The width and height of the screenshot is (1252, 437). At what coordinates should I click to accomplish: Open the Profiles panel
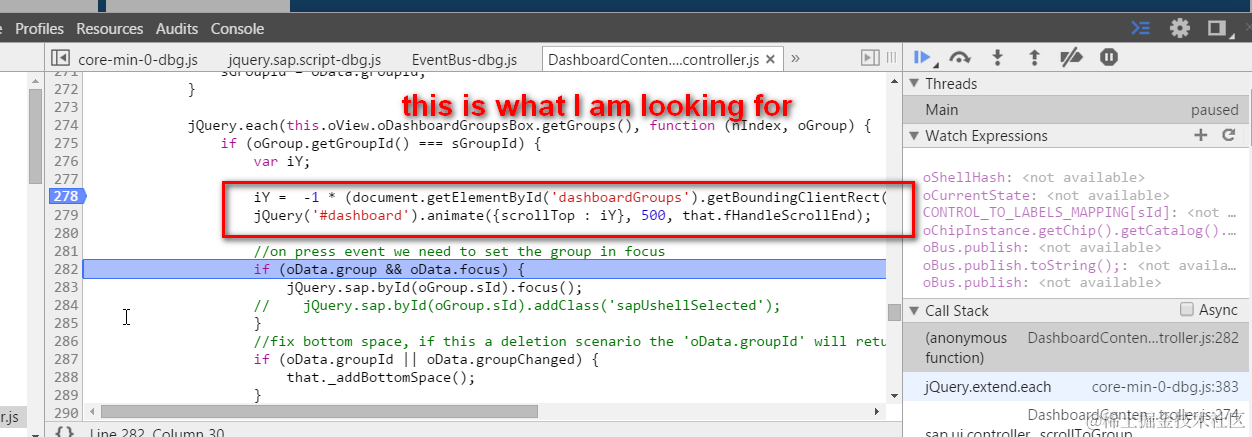(39, 29)
